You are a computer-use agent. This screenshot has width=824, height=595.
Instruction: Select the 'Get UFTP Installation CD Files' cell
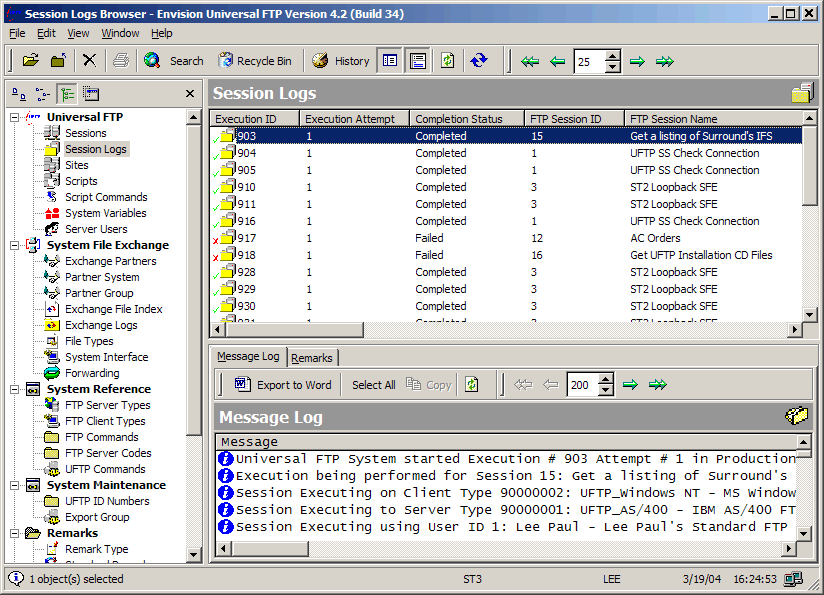(x=701, y=255)
